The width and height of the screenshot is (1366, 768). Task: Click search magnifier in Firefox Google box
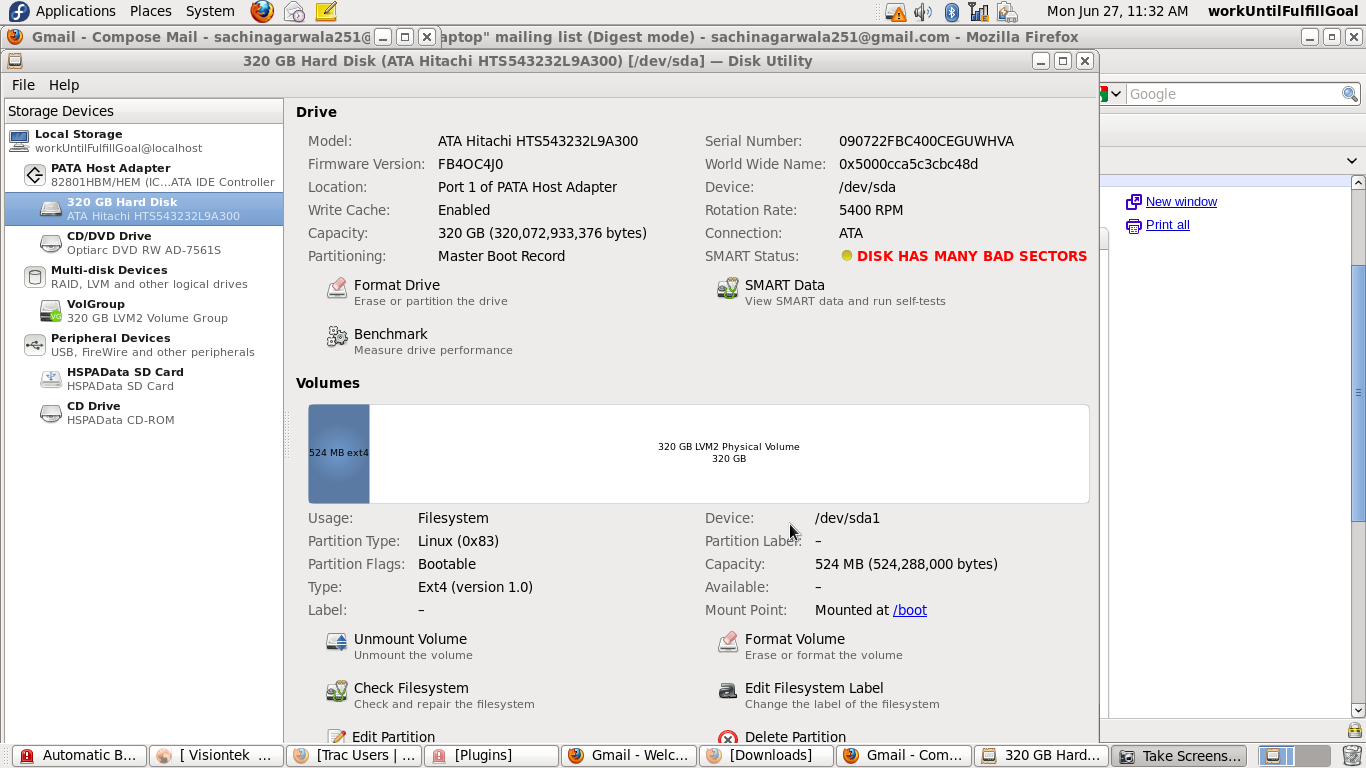1349,94
